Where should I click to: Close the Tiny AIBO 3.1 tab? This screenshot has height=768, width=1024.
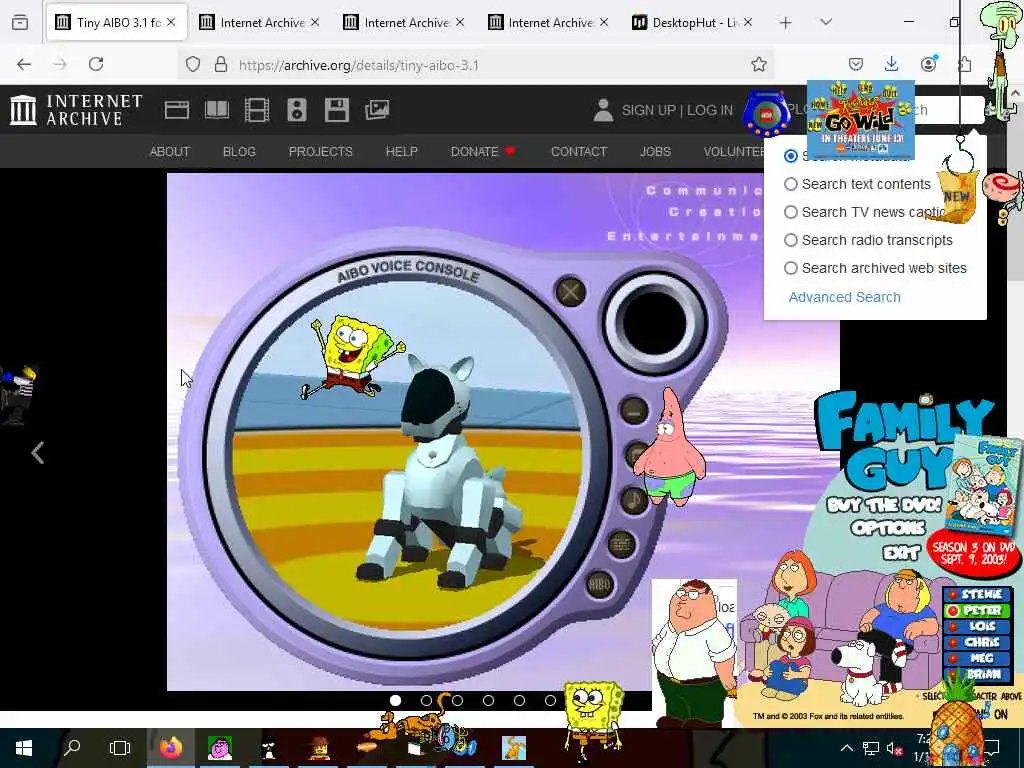pyautogui.click(x=171, y=22)
